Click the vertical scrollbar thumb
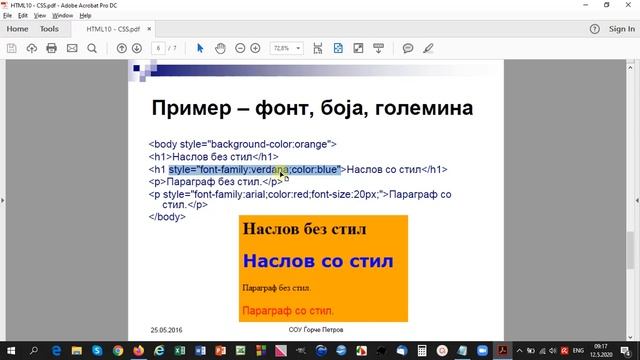 (x=630, y=250)
